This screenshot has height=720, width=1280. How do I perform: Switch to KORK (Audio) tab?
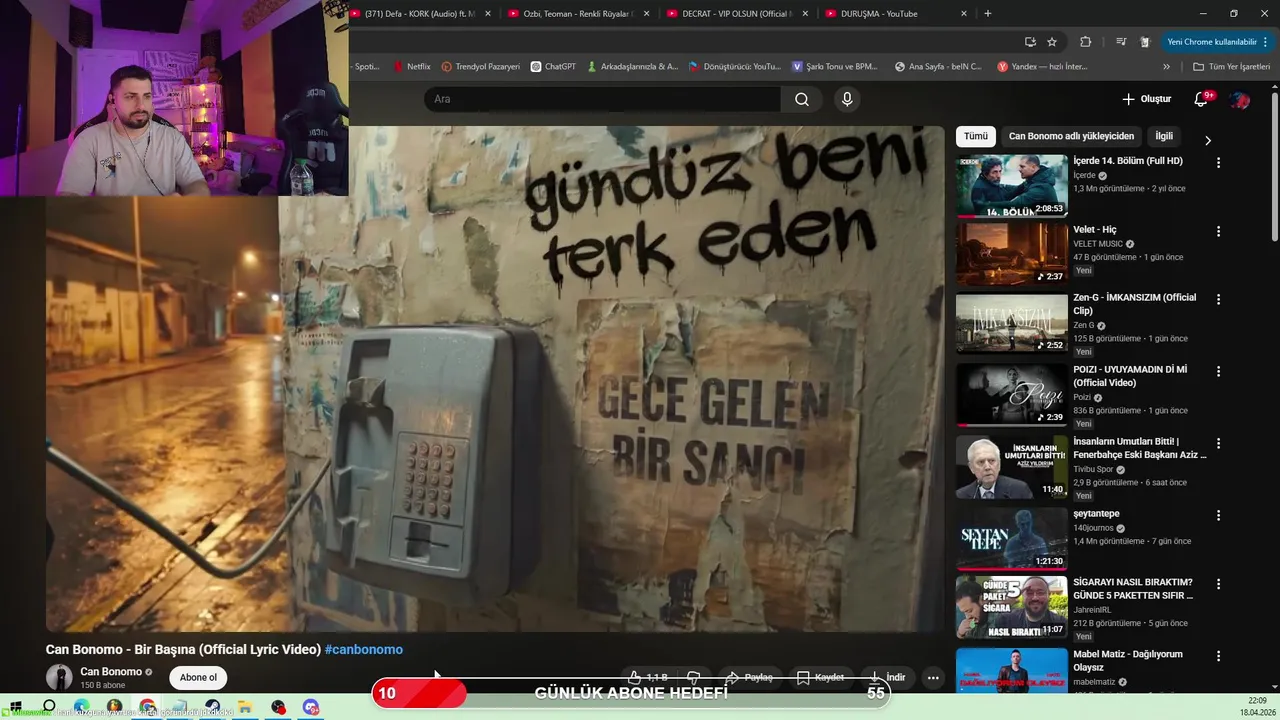point(421,13)
